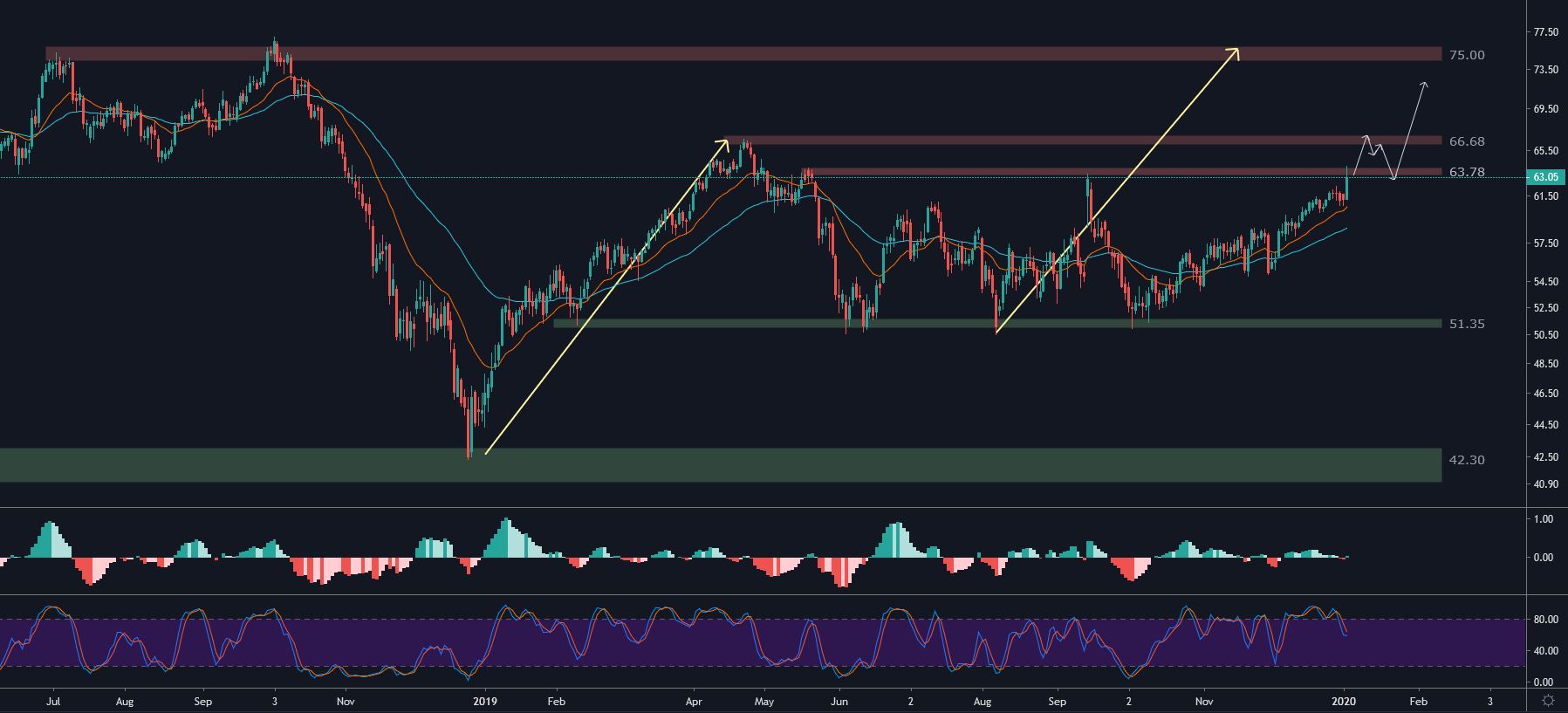Click 61.50 on the price axis
Screen dimensions: 1568x713
(x=1545, y=196)
